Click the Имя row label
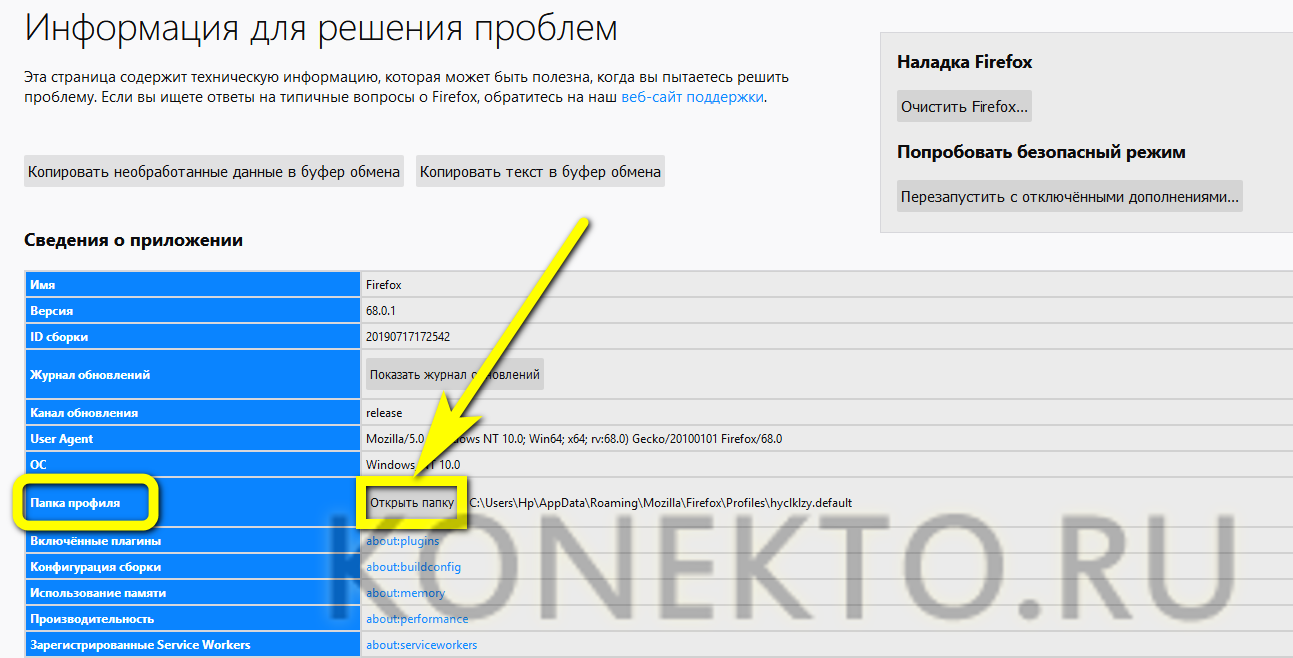The height and width of the screenshot is (658, 1293). click(42, 285)
